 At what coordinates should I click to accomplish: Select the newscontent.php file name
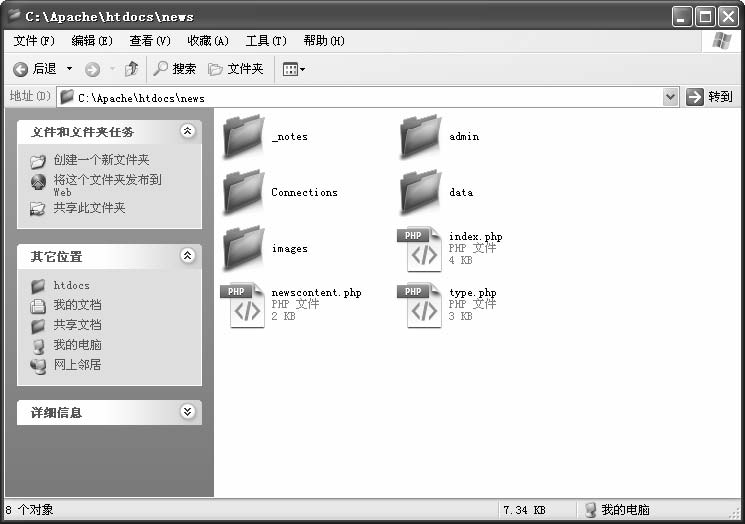tap(316, 293)
